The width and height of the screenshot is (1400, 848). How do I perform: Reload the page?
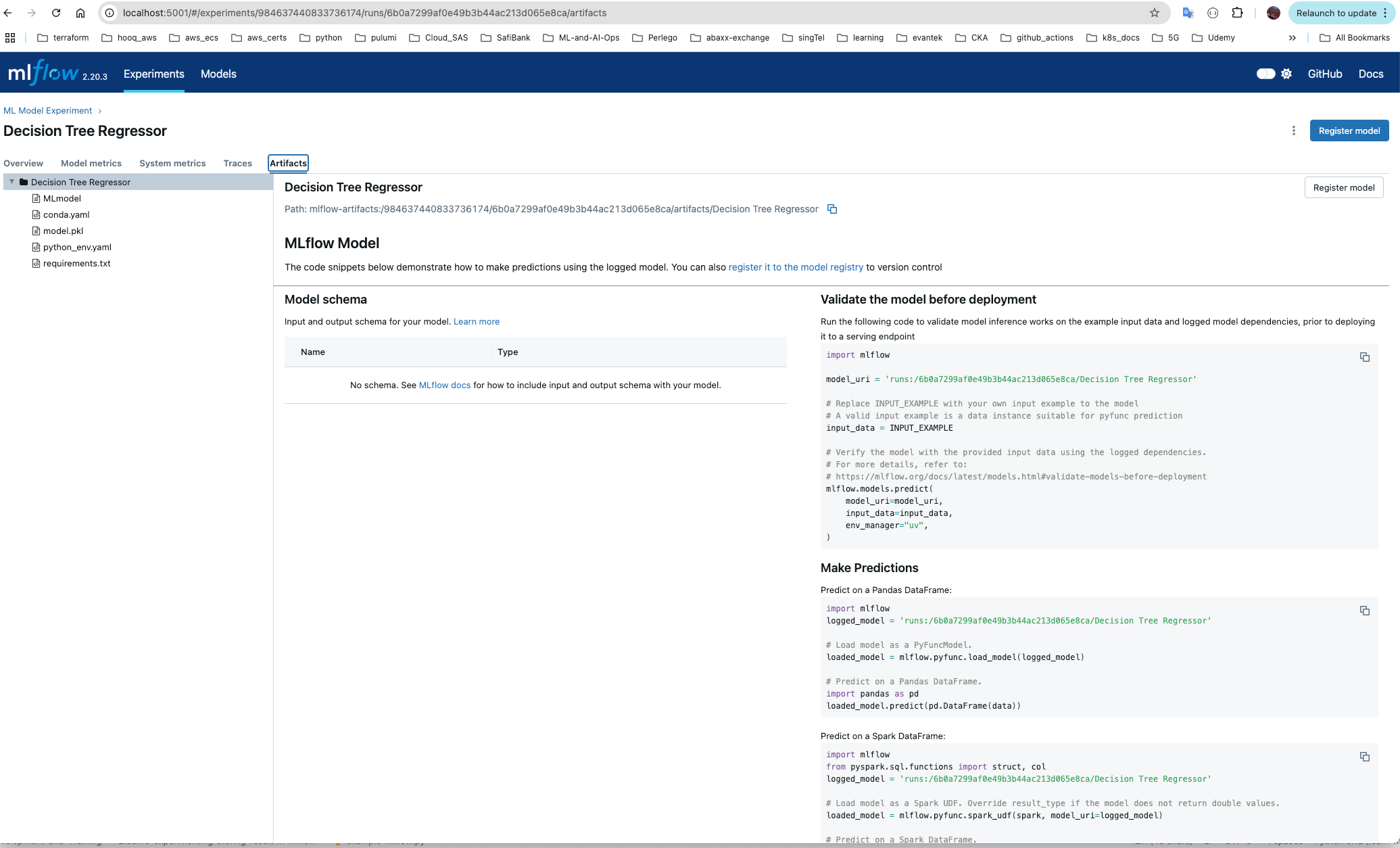56,13
